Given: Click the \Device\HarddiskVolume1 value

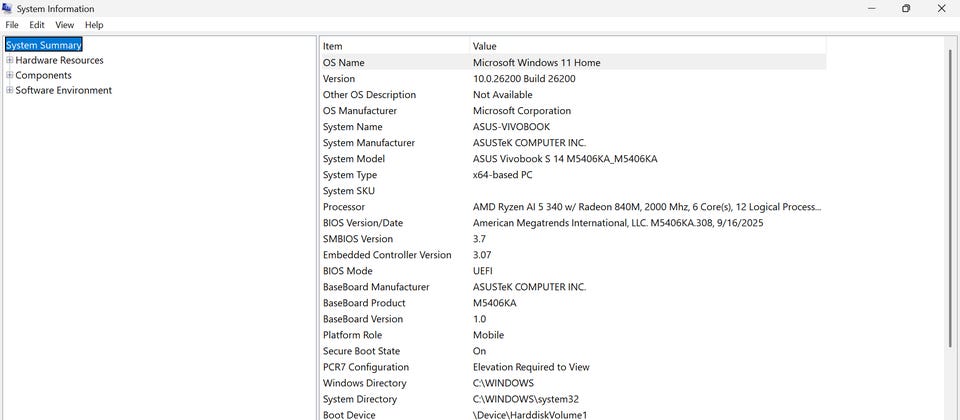Looking at the screenshot, I should [530, 415].
